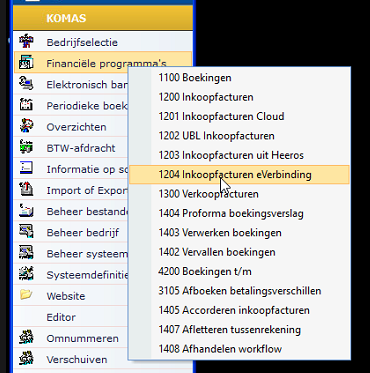The height and width of the screenshot is (373, 370).
Task: Click the Beheer bedrijf icon
Action: pyautogui.click(x=26, y=232)
